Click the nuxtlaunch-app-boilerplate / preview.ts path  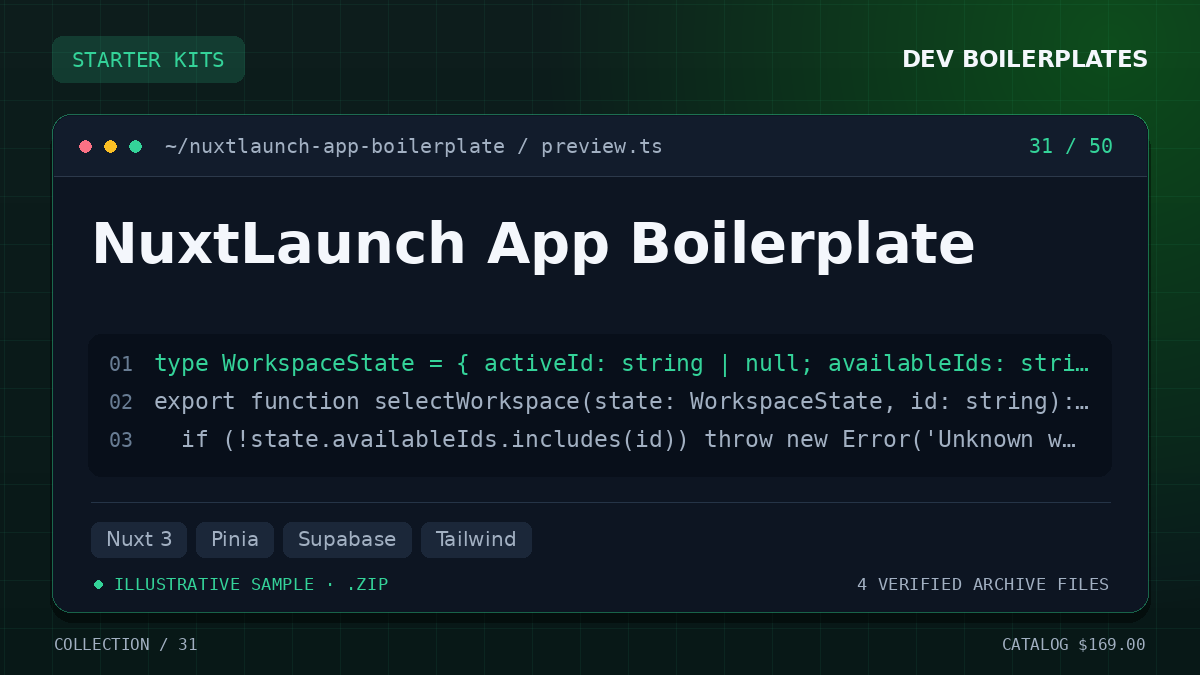click(x=413, y=147)
